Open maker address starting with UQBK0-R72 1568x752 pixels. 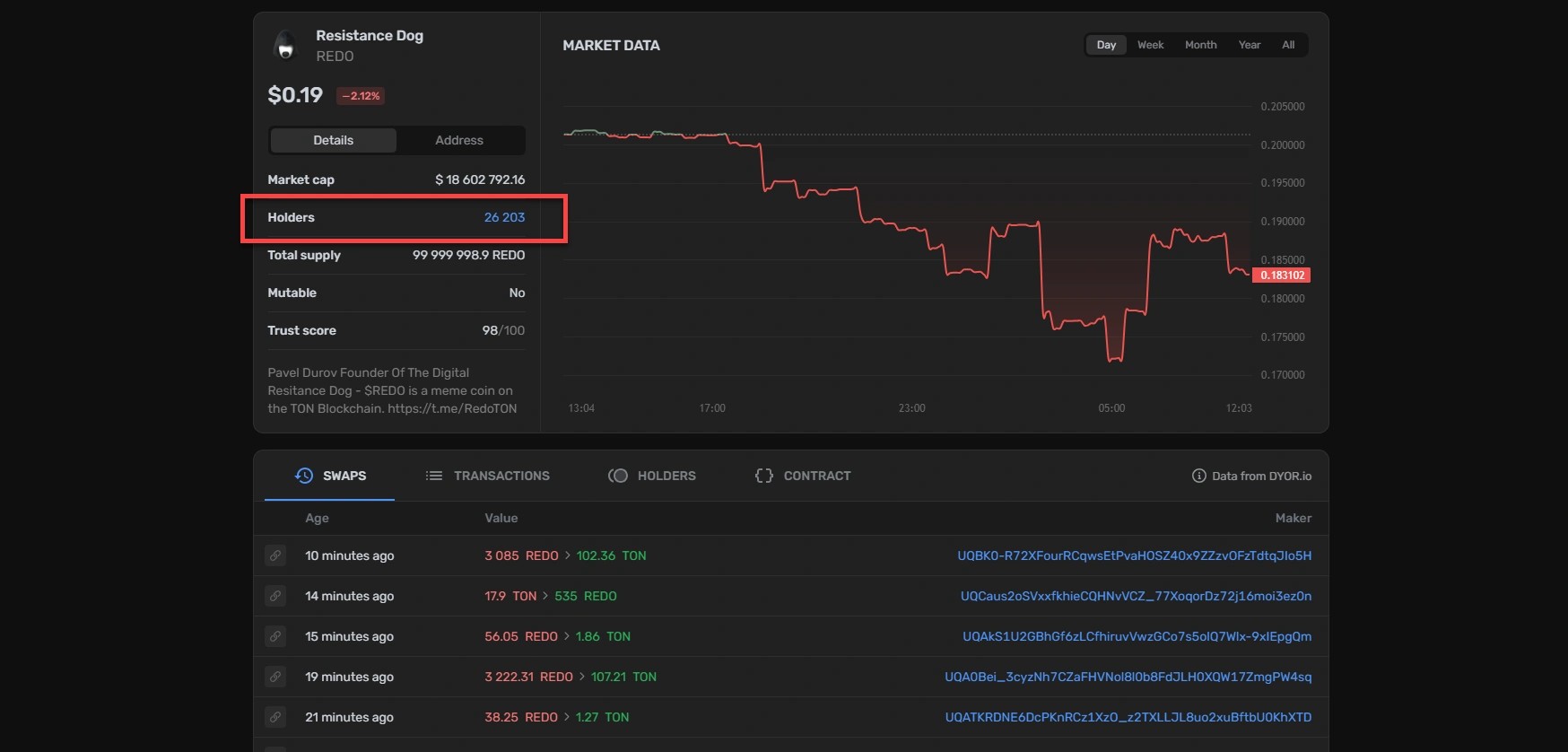pyautogui.click(x=1134, y=555)
